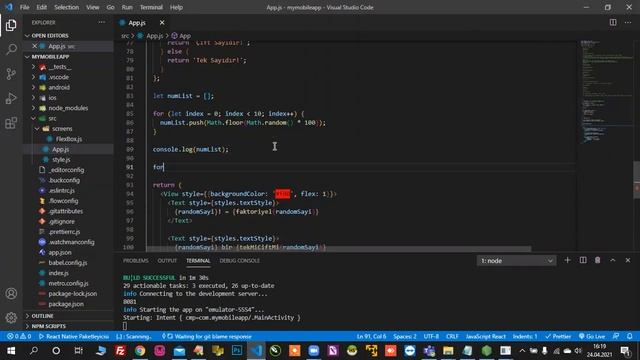Select terminal instance dropdown '1: node'
This screenshot has height=360, width=640.
pos(516,260)
